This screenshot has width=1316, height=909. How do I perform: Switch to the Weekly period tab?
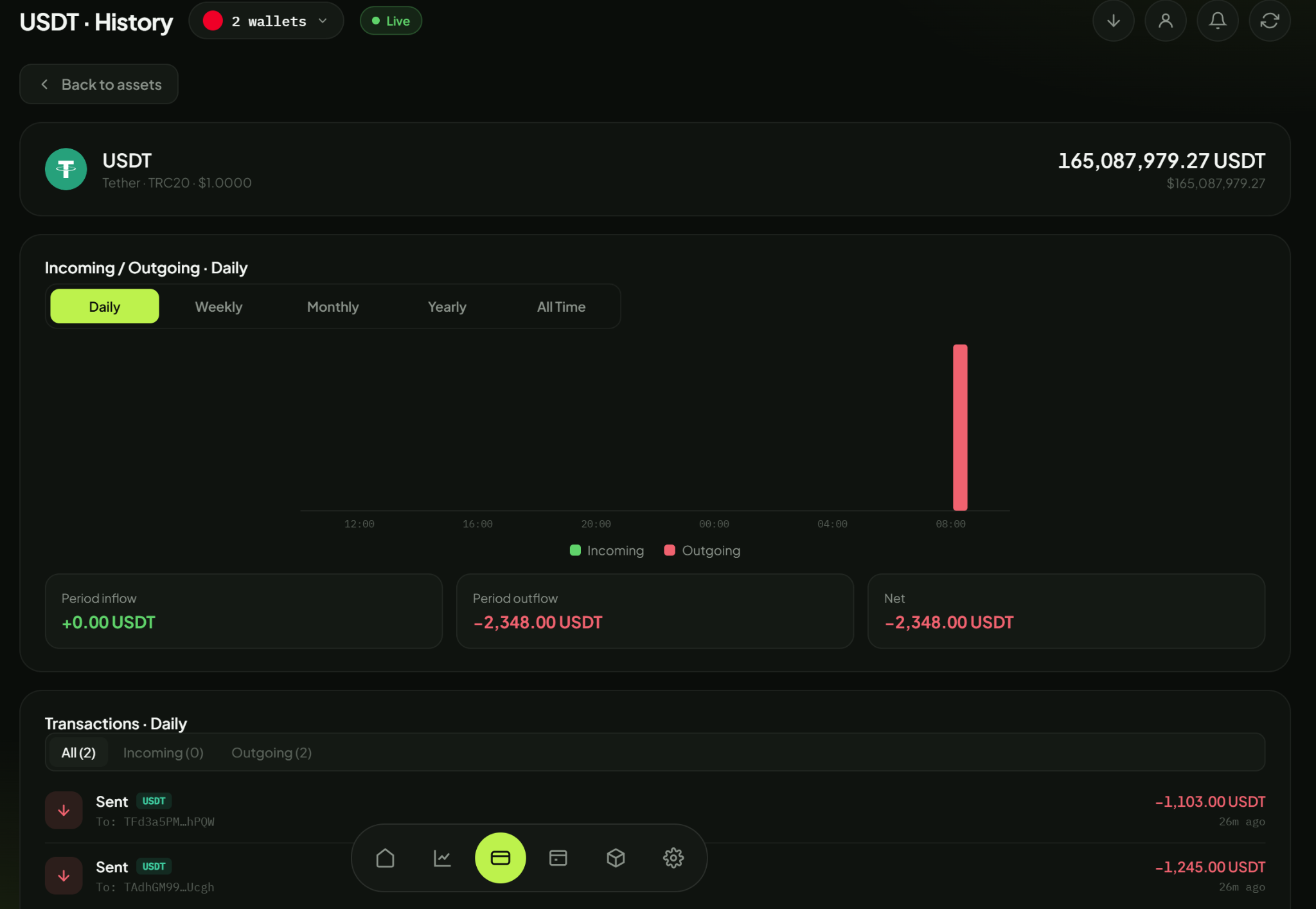point(218,307)
